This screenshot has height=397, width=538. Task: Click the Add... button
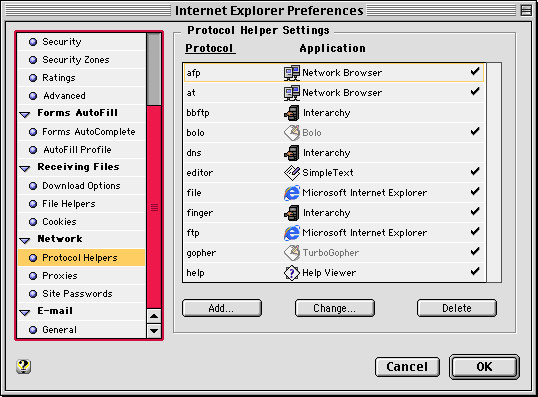(x=222, y=308)
